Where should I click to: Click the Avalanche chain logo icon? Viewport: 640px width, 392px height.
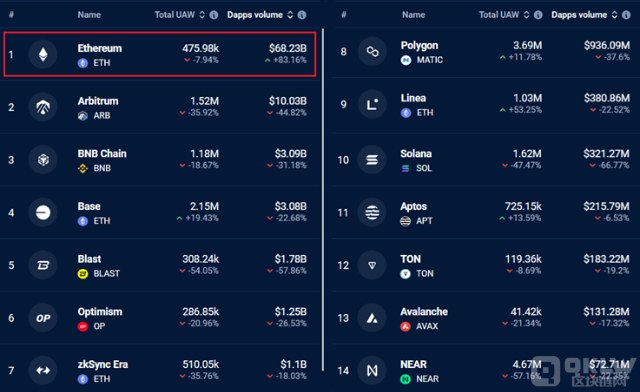coord(372,318)
